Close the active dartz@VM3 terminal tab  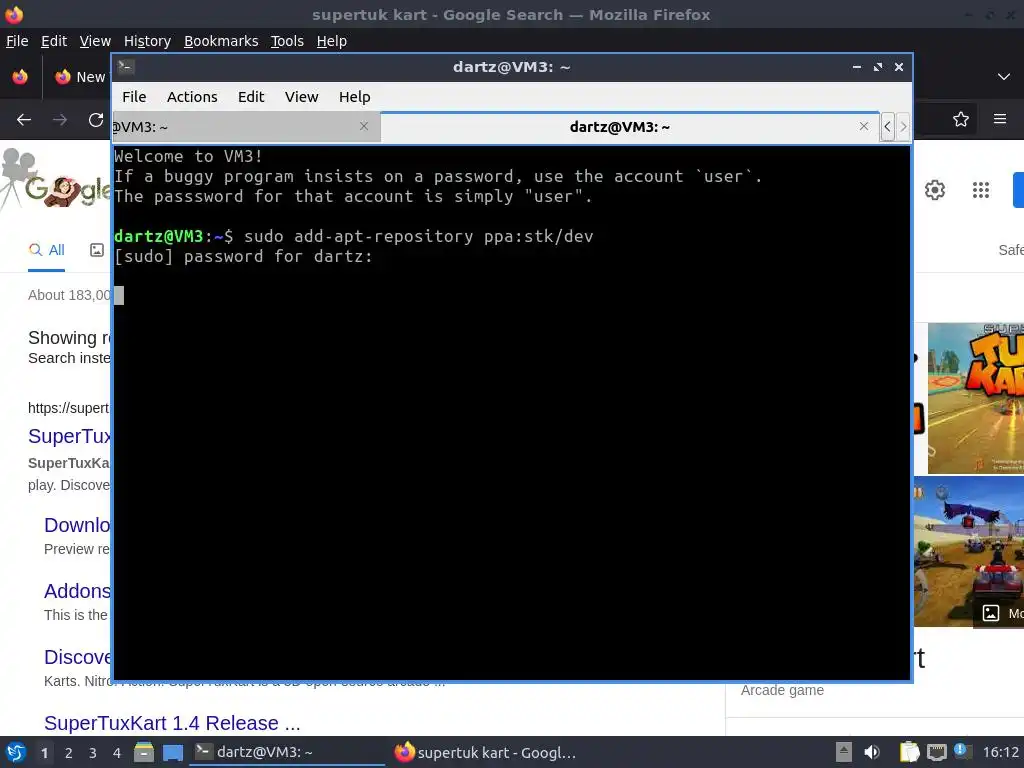point(864,126)
